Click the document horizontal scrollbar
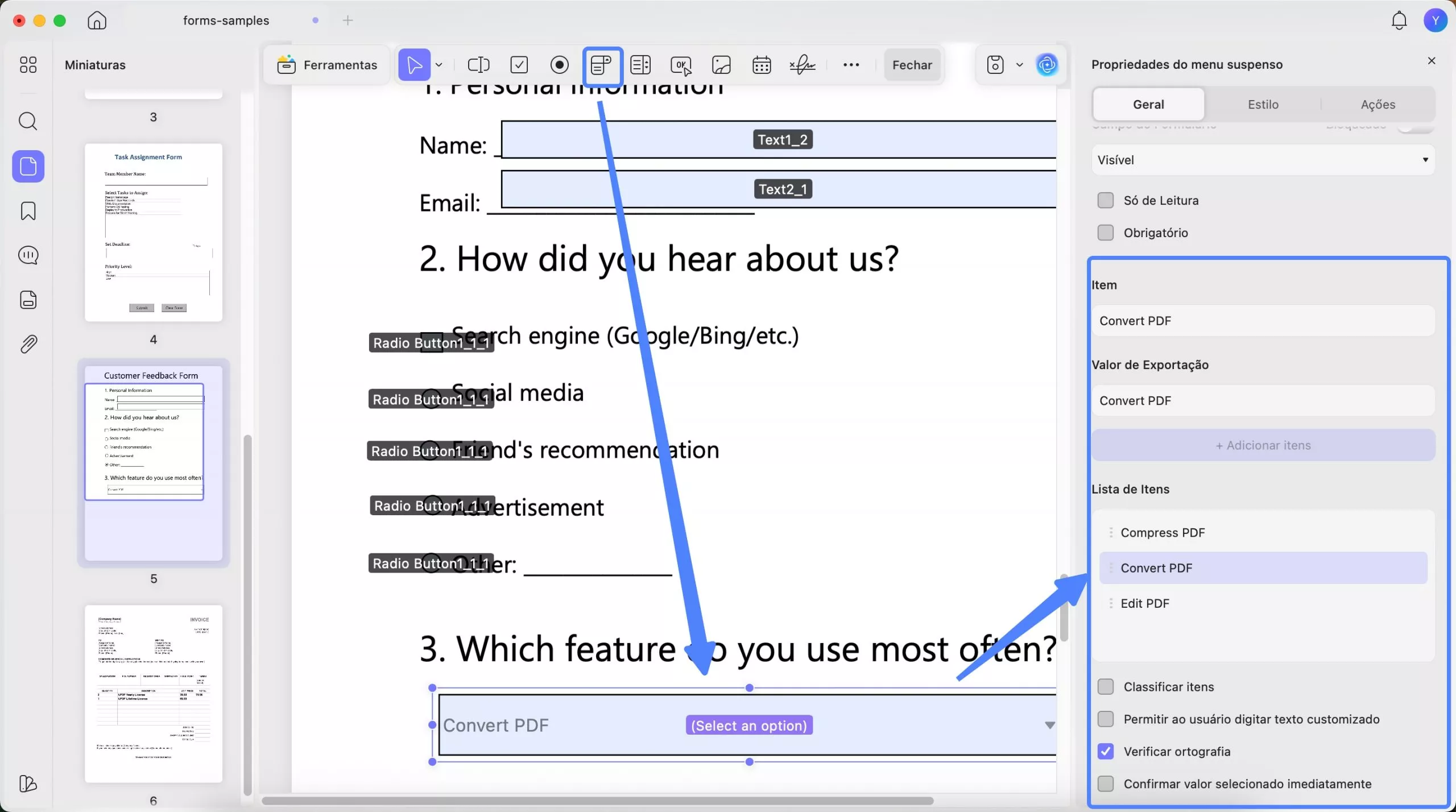Screen dimensions: 1456x812 point(597,801)
